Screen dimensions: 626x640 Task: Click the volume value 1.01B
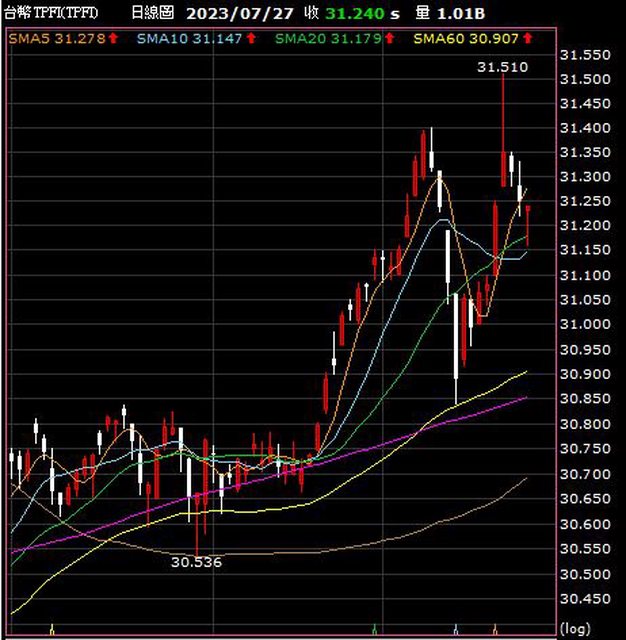tap(461, 13)
